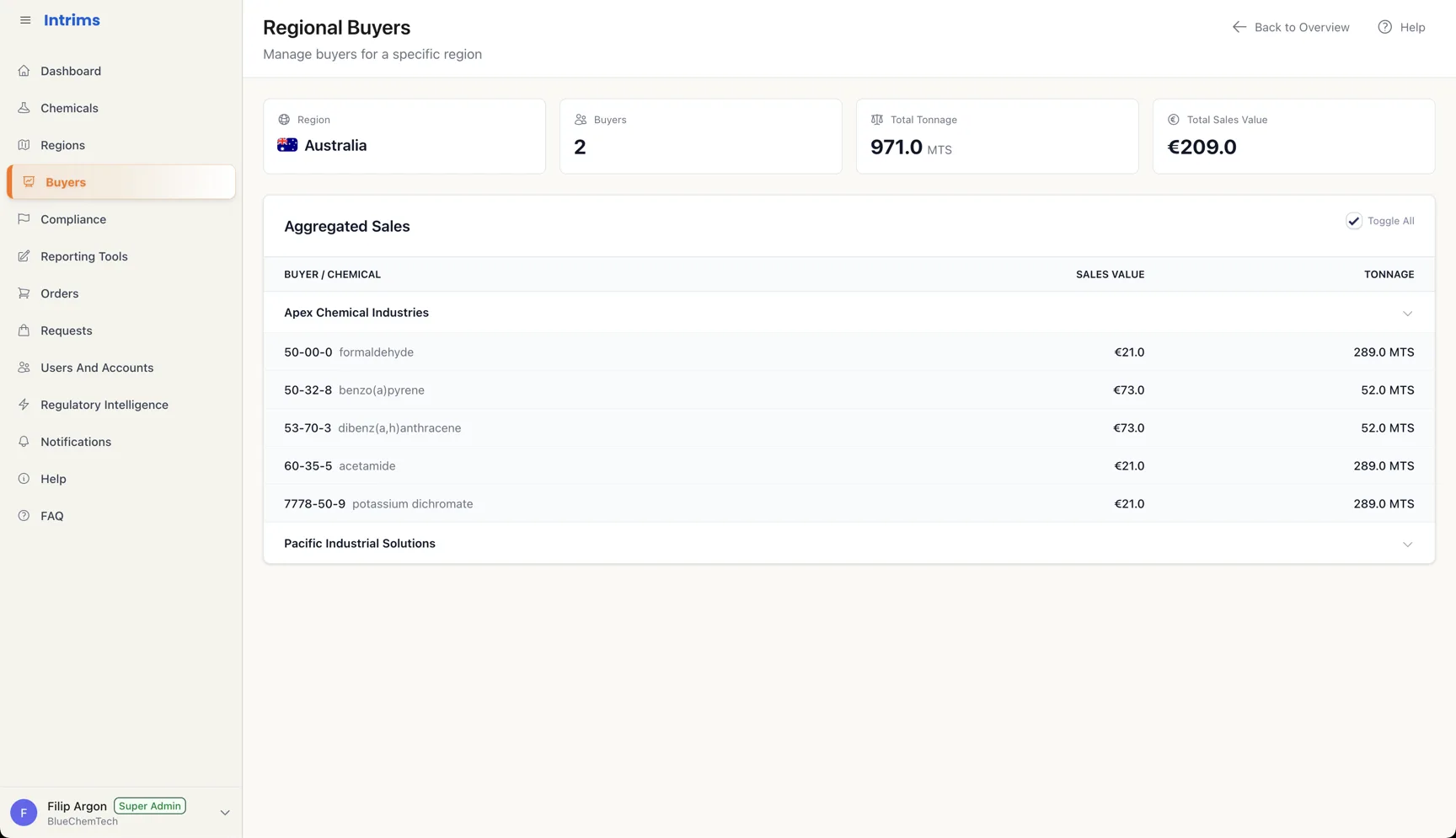The width and height of the screenshot is (1456, 838).
Task: Click the Regions map icon
Action: [x=24, y=145]
